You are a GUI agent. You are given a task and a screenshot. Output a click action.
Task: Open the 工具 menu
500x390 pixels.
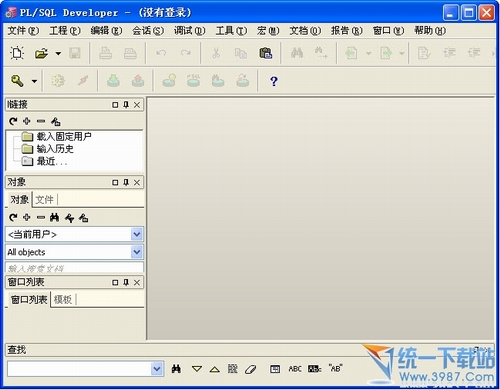tap(231, 31)
